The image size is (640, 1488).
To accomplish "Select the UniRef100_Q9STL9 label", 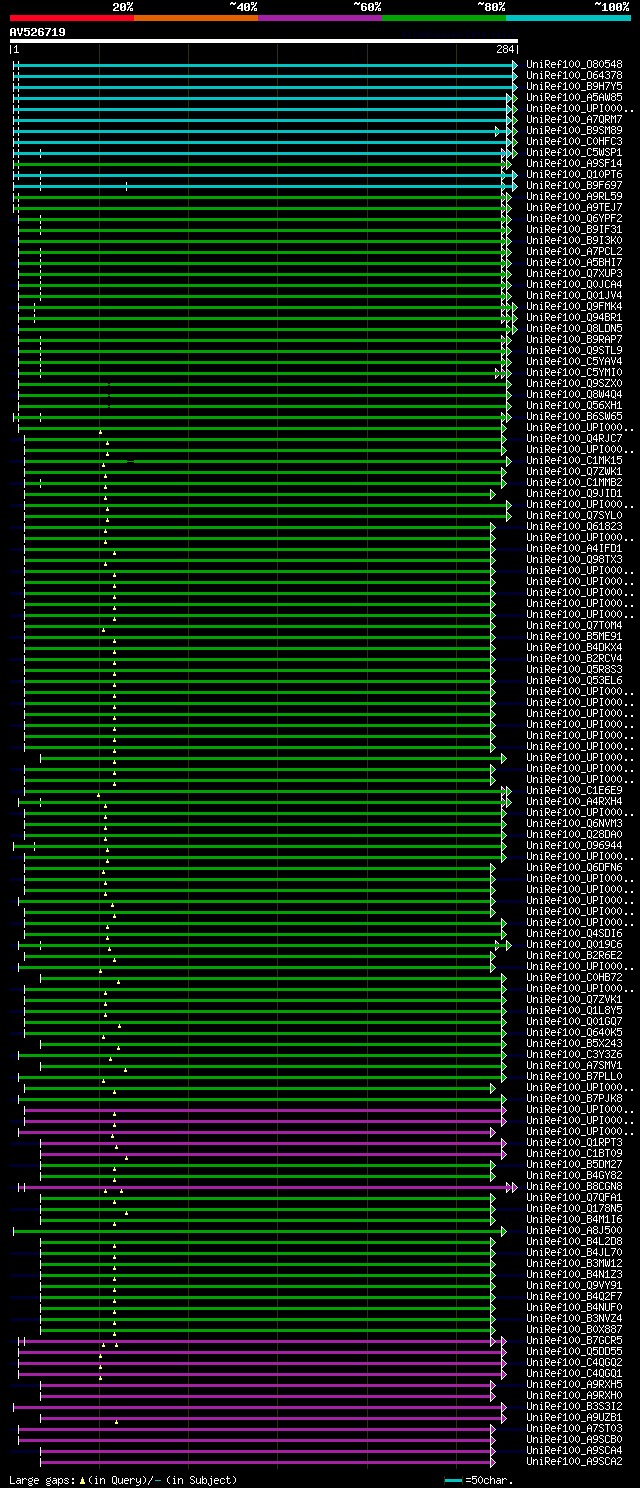I will point(574,351).
